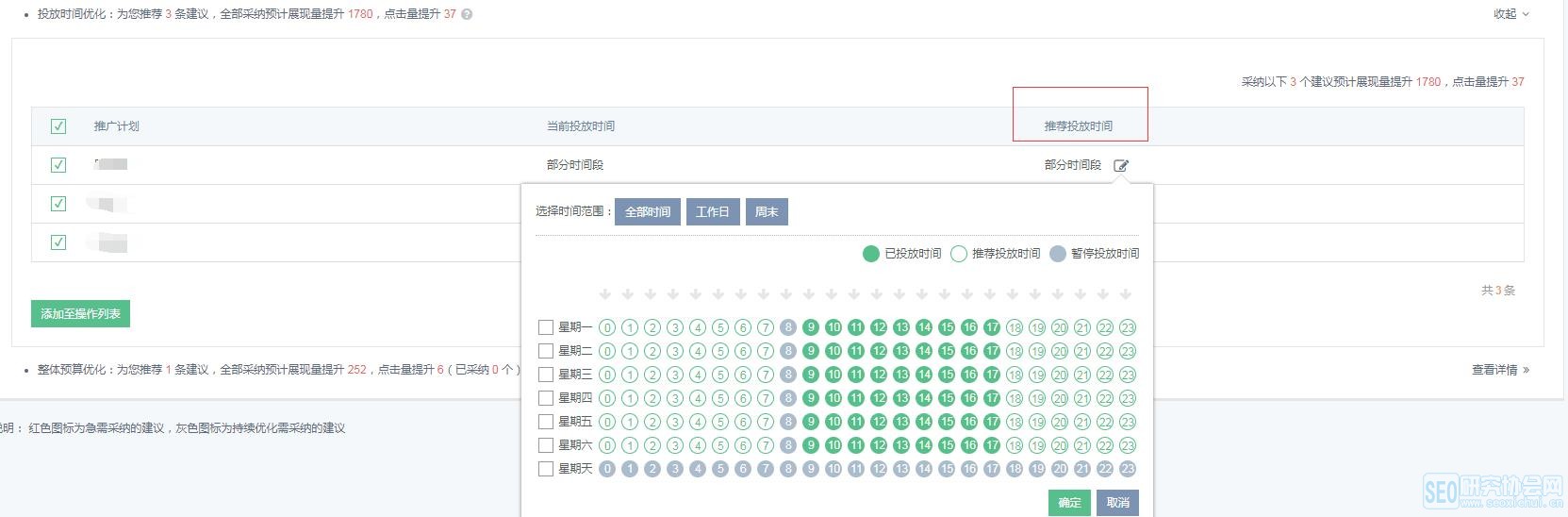Check the 星期二 row checkbox
Image resolution: width=1568 pixels, height=517 pixels.
(545, 351)
